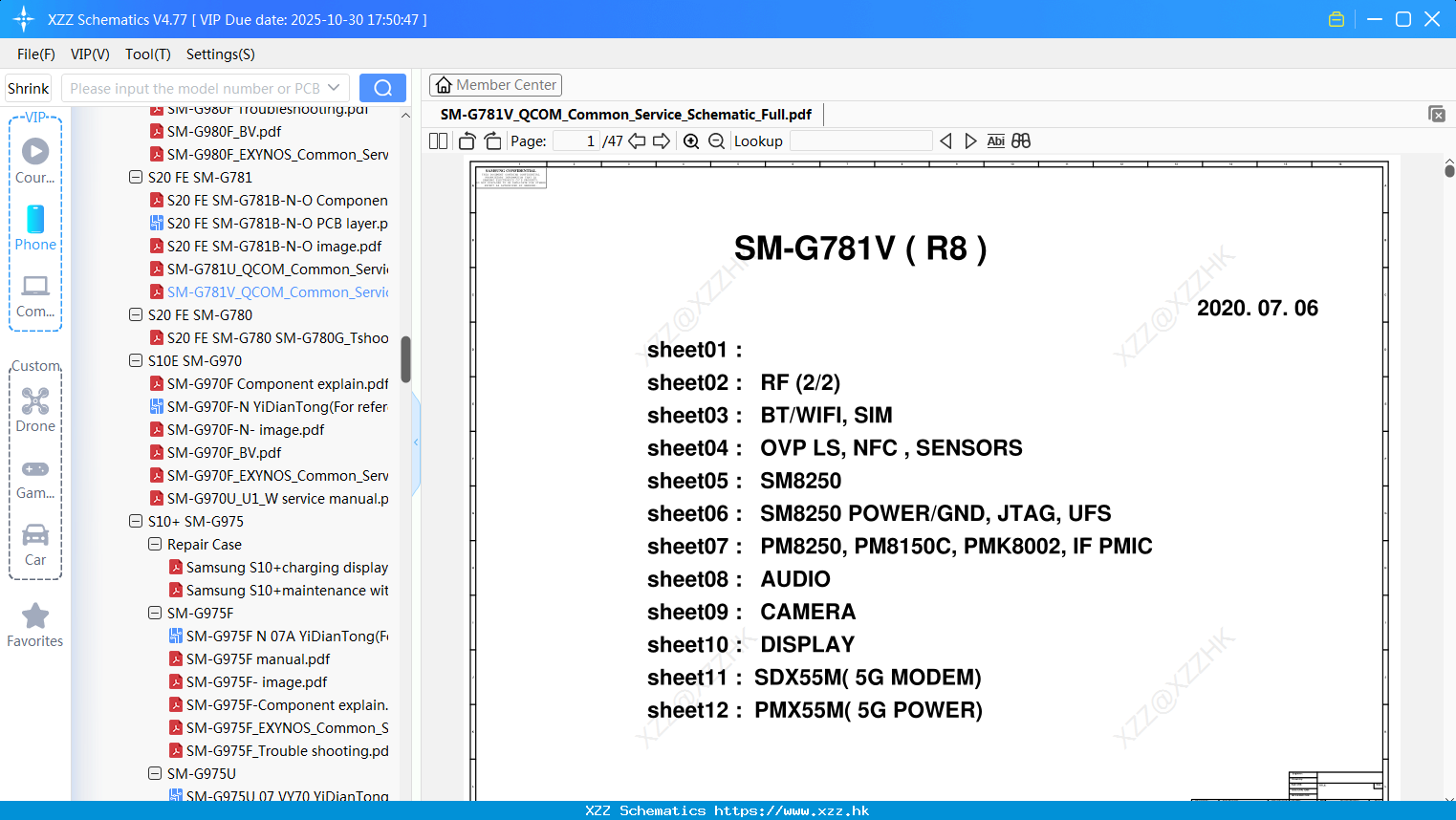
Task: Click the model number search field
Action: [x=196, y=88]
